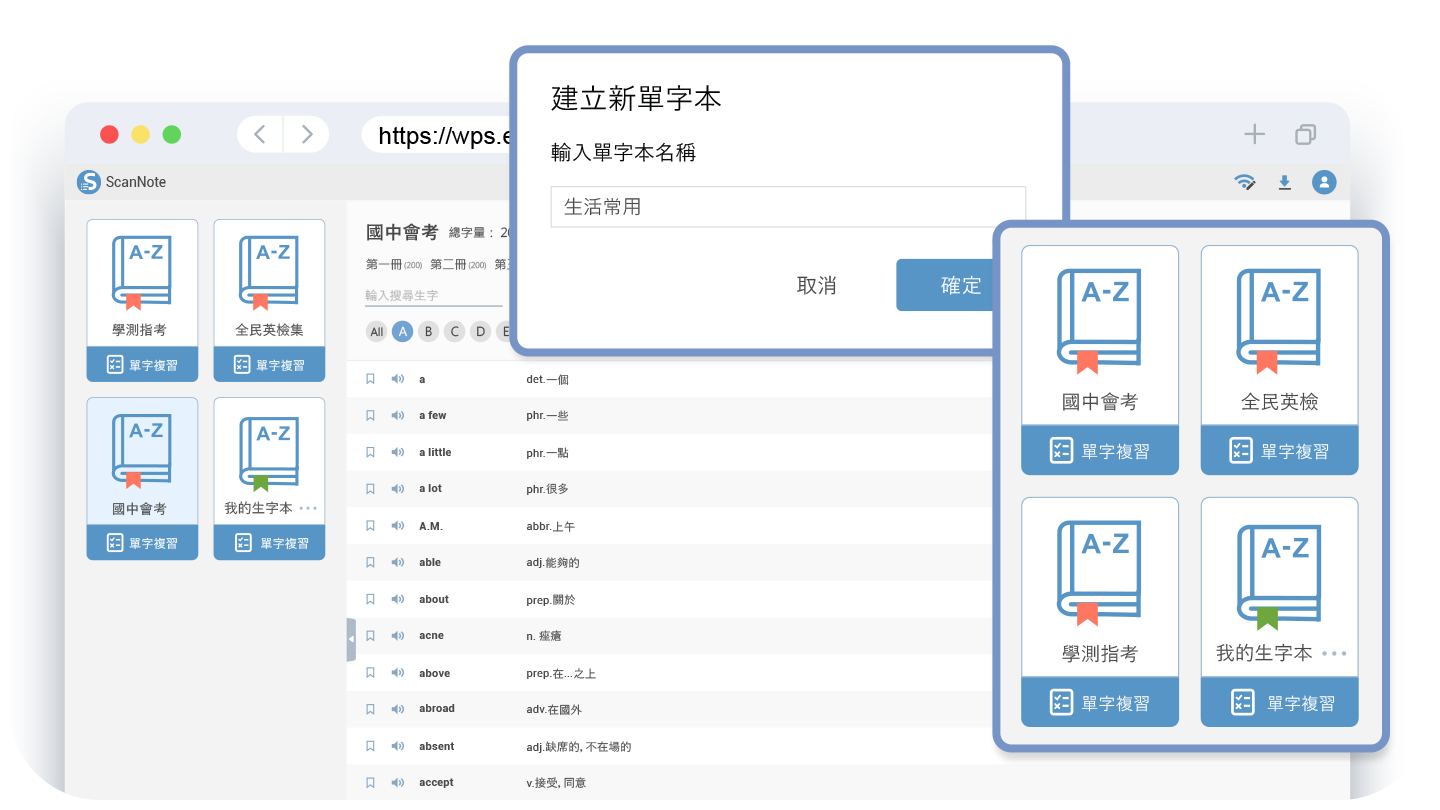
Task: Open 我的生字本 ellipsis menu in enlarged panel
Action: pos(1334,653)
